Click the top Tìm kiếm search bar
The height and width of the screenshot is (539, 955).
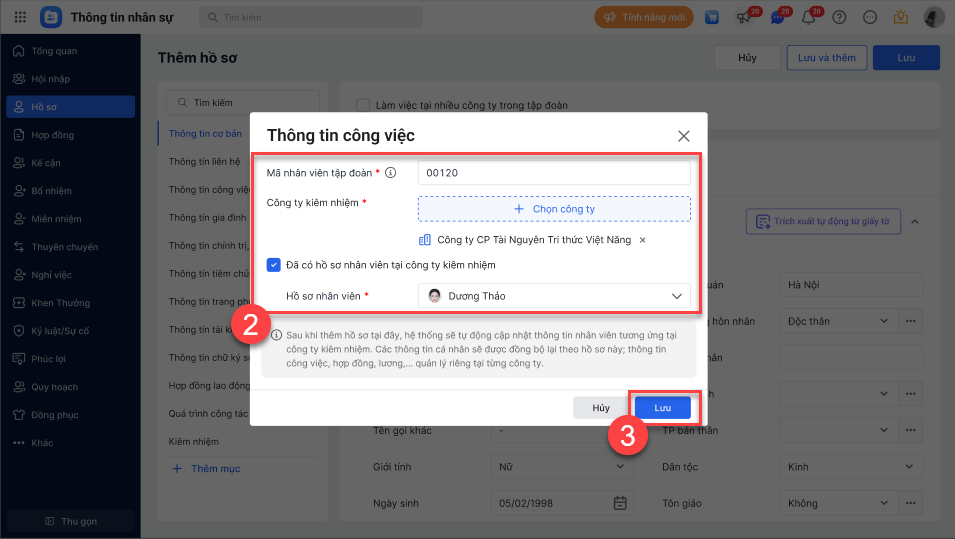pyautogui.click(x=311, y=17)
